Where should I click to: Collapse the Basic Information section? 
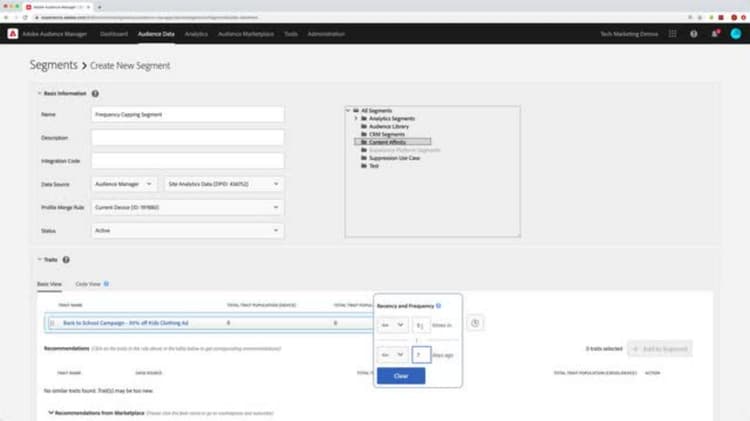coord(40,93)
